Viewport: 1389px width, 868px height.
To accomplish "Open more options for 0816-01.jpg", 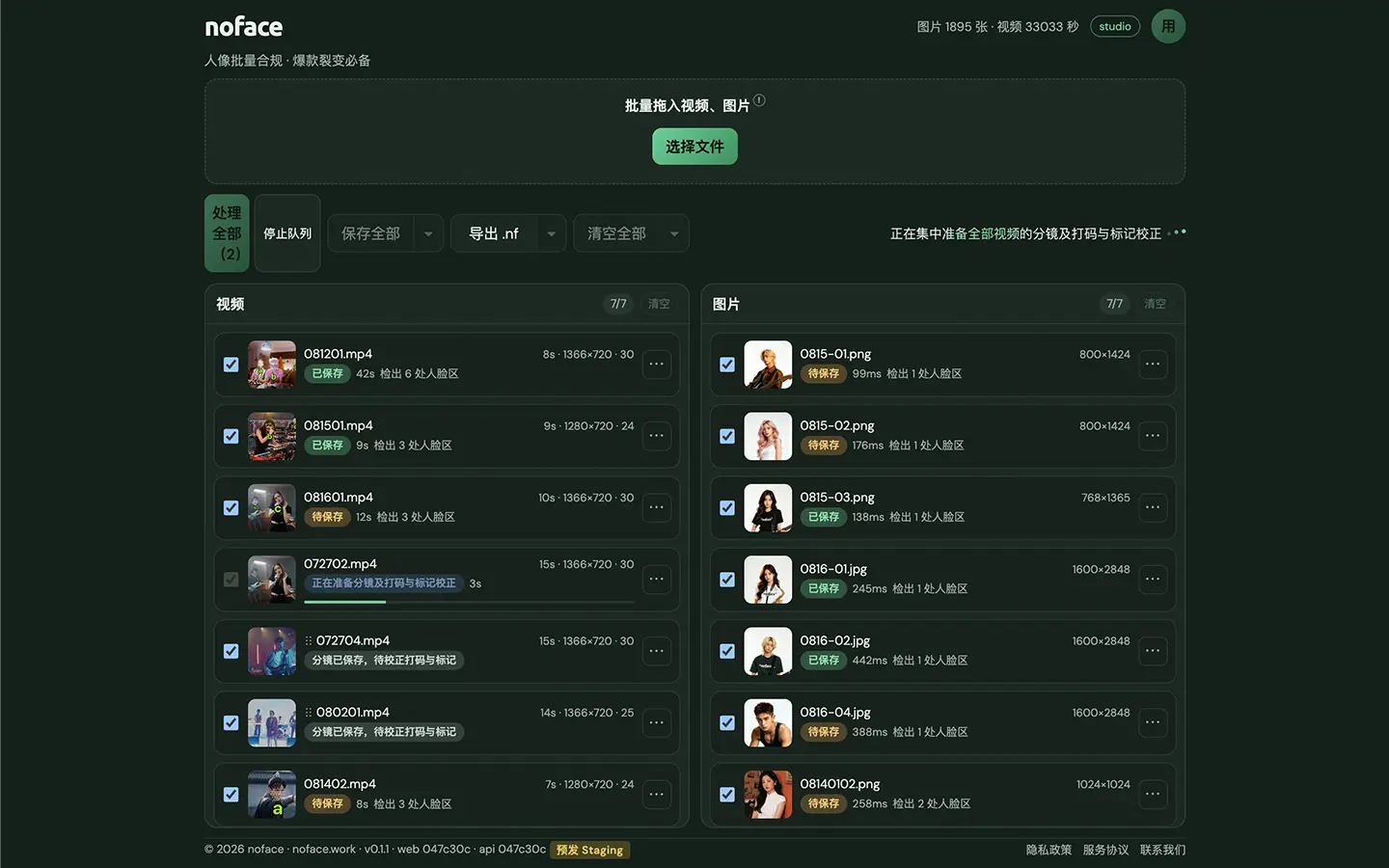I will [x=1153, y=580].
